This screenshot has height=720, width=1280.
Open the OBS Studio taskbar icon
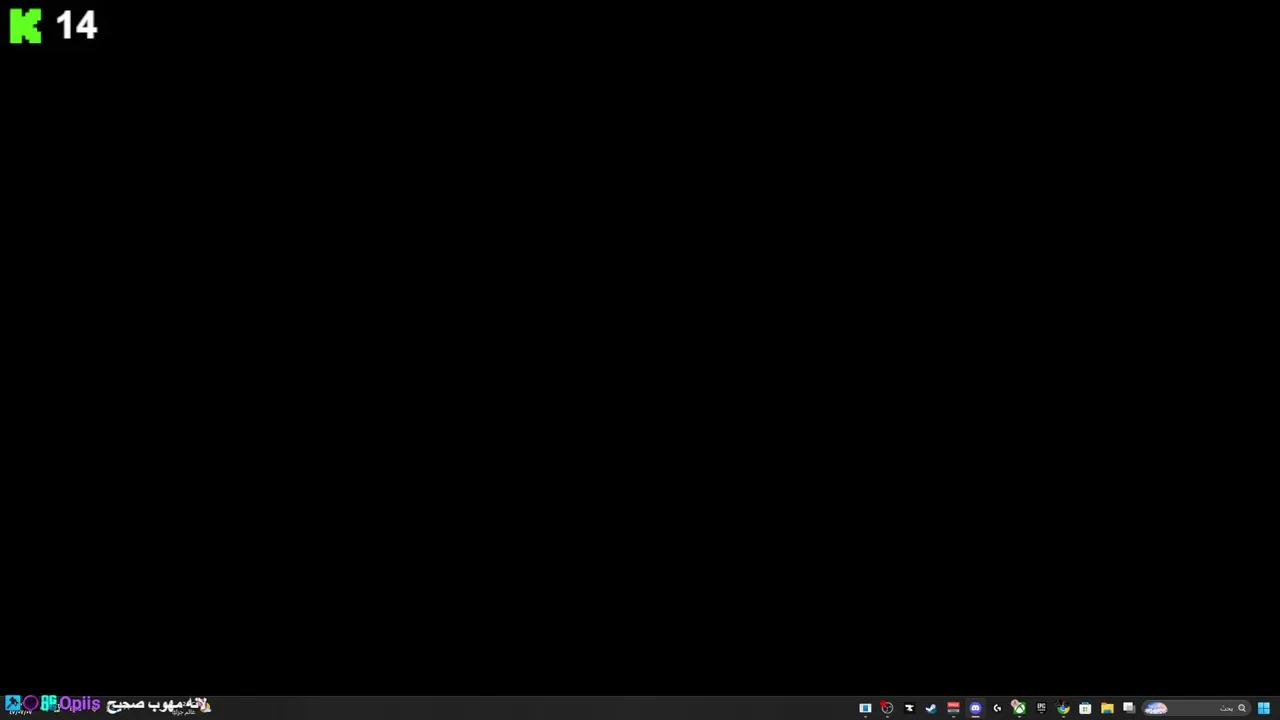(x=887, y=708)
